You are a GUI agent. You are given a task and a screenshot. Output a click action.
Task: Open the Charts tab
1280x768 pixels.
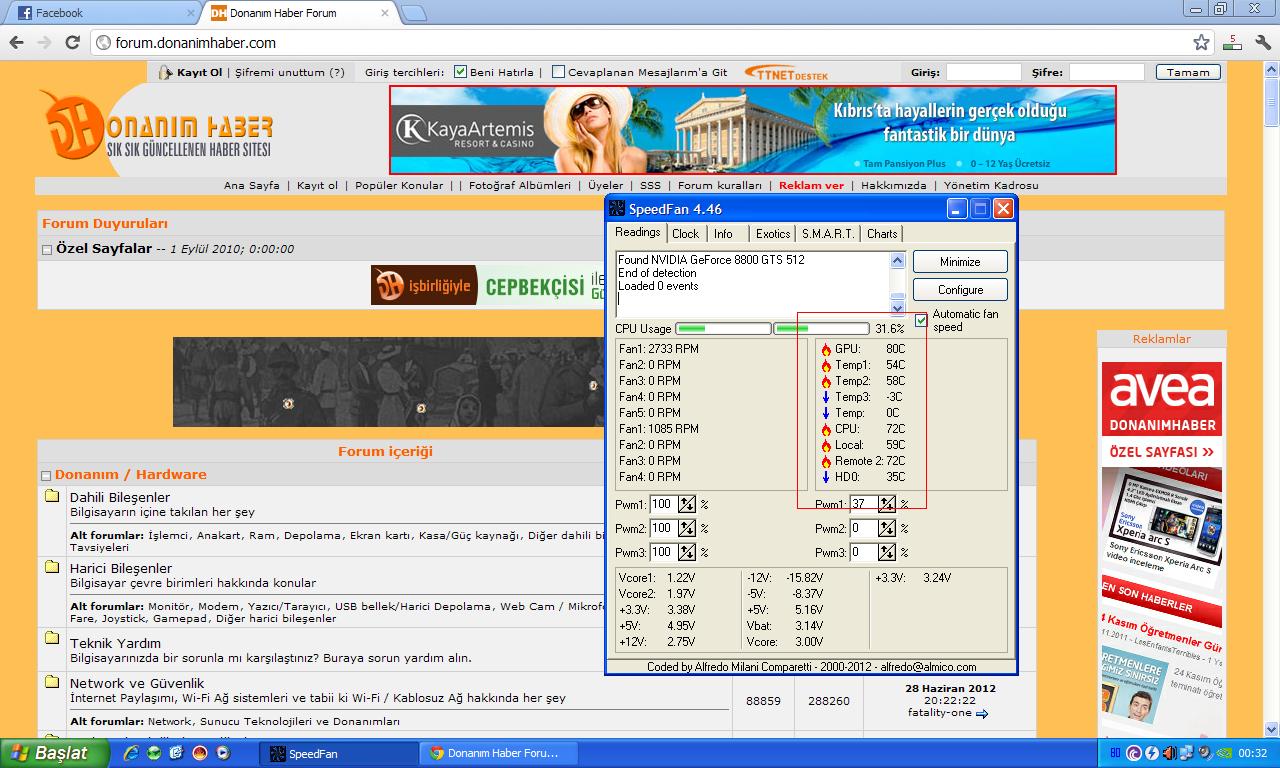pyautogui.click(x=882, y=233)
